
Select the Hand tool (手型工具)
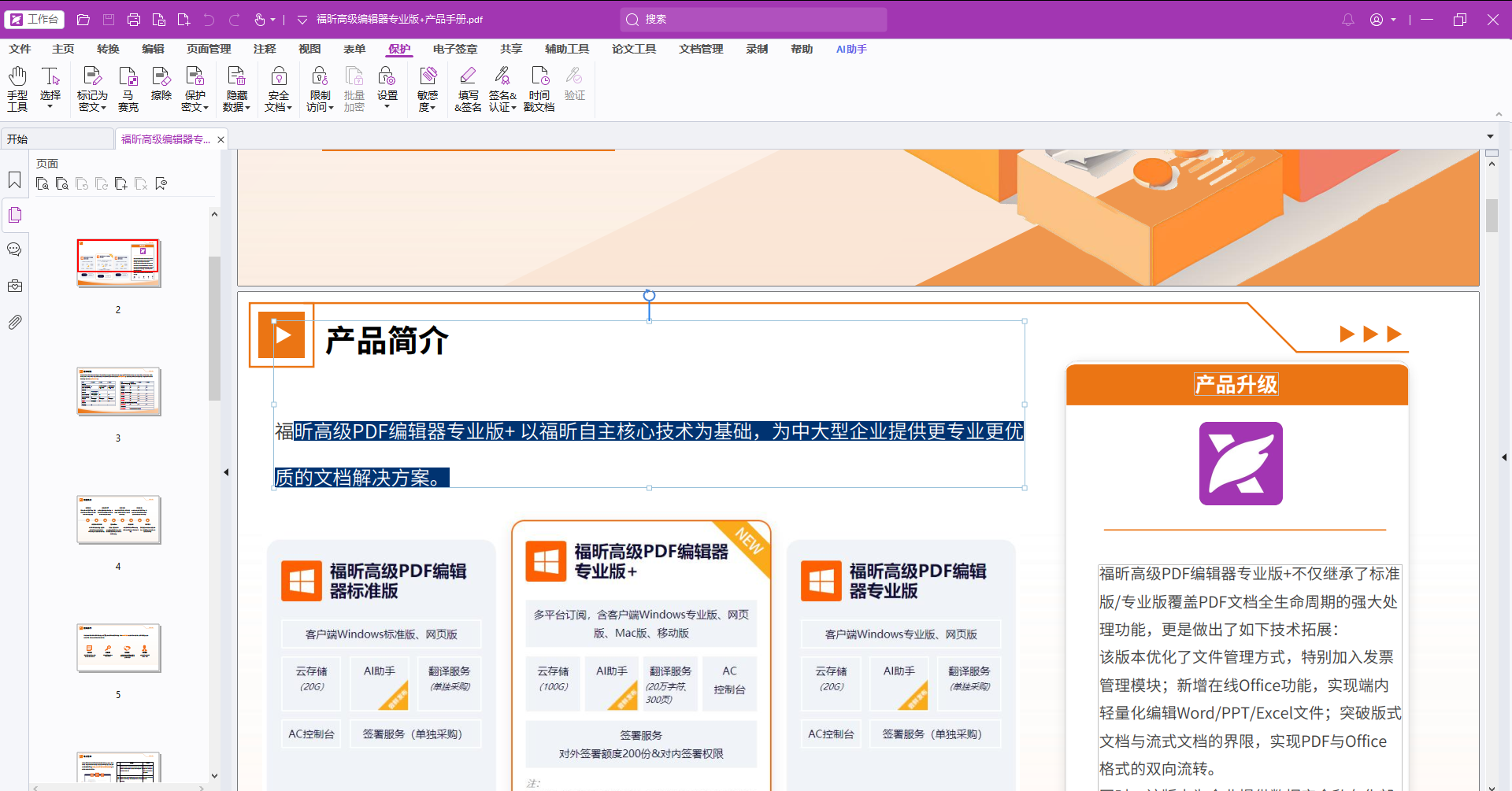(17, 88)
